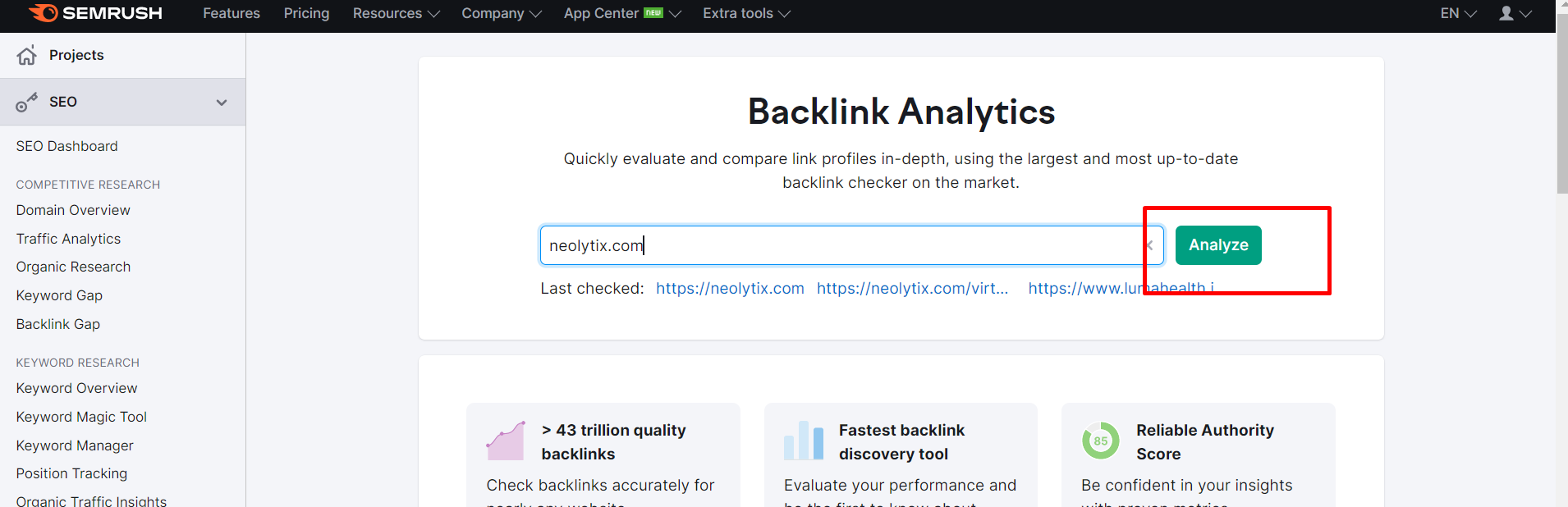Go to the Pricing page
1568x507 pixels.
[306, 13]
